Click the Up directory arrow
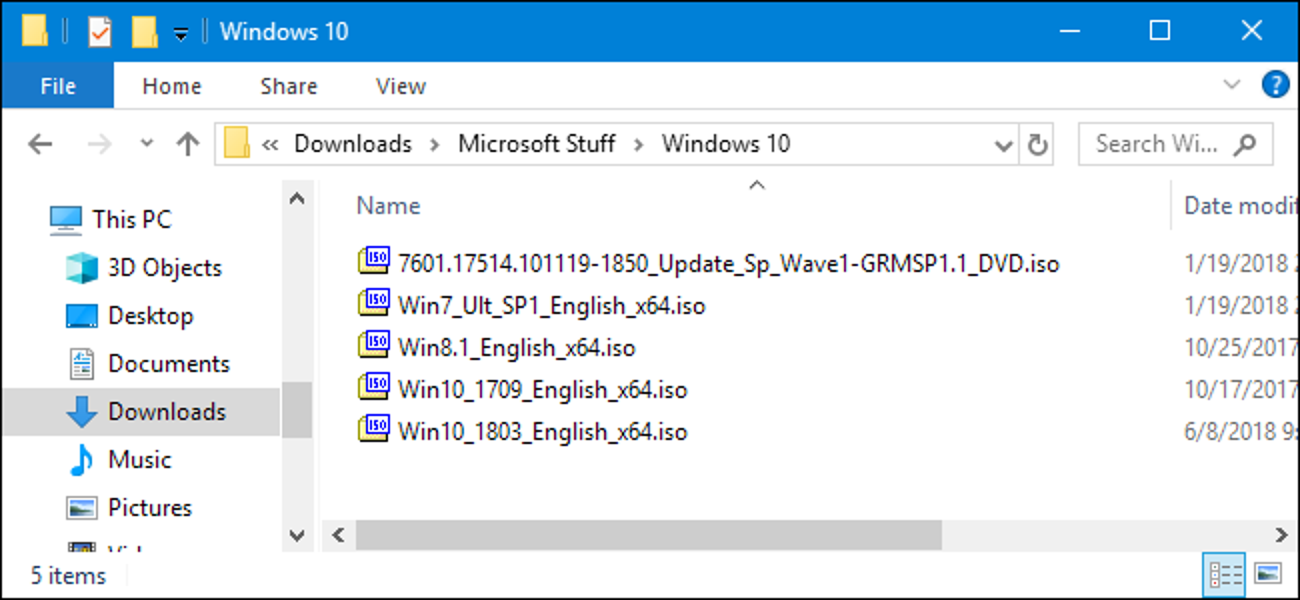Screen dimensions: 1300x600 pos(187,145)
